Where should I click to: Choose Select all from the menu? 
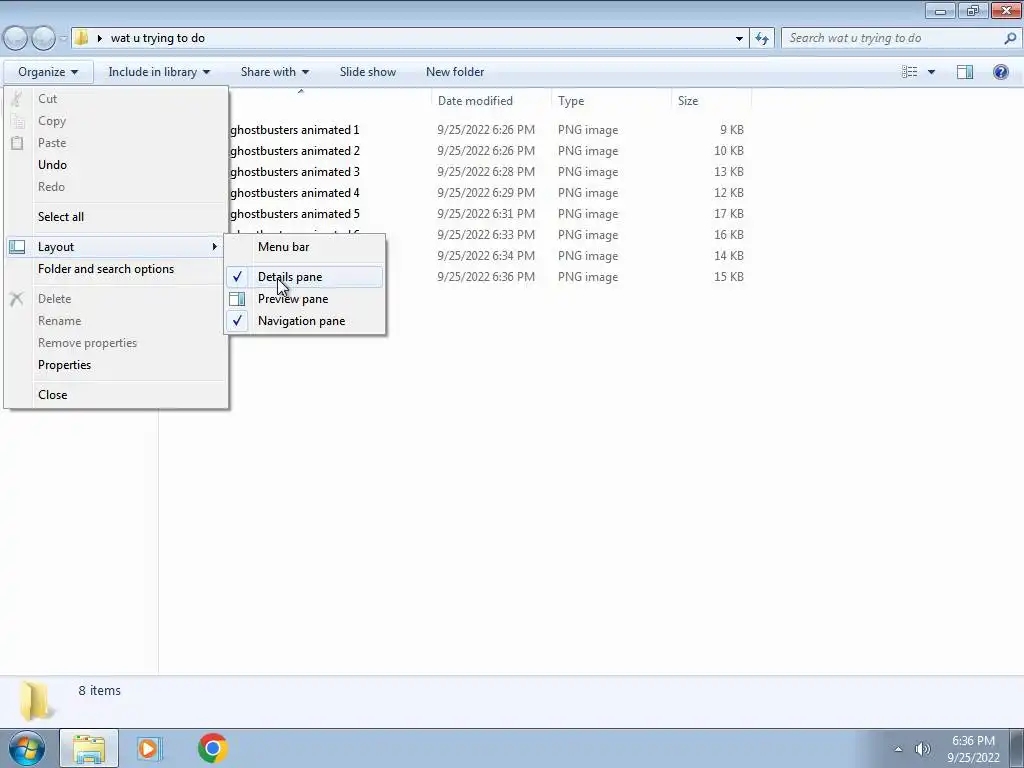point(118,217)
